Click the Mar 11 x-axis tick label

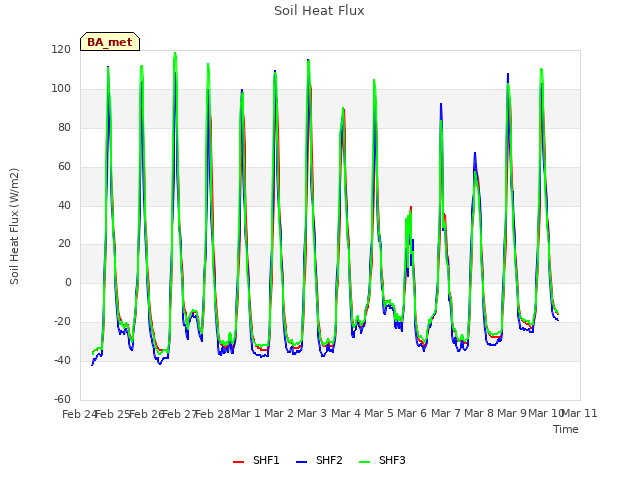pyautogui.click(x=580, y=413)
